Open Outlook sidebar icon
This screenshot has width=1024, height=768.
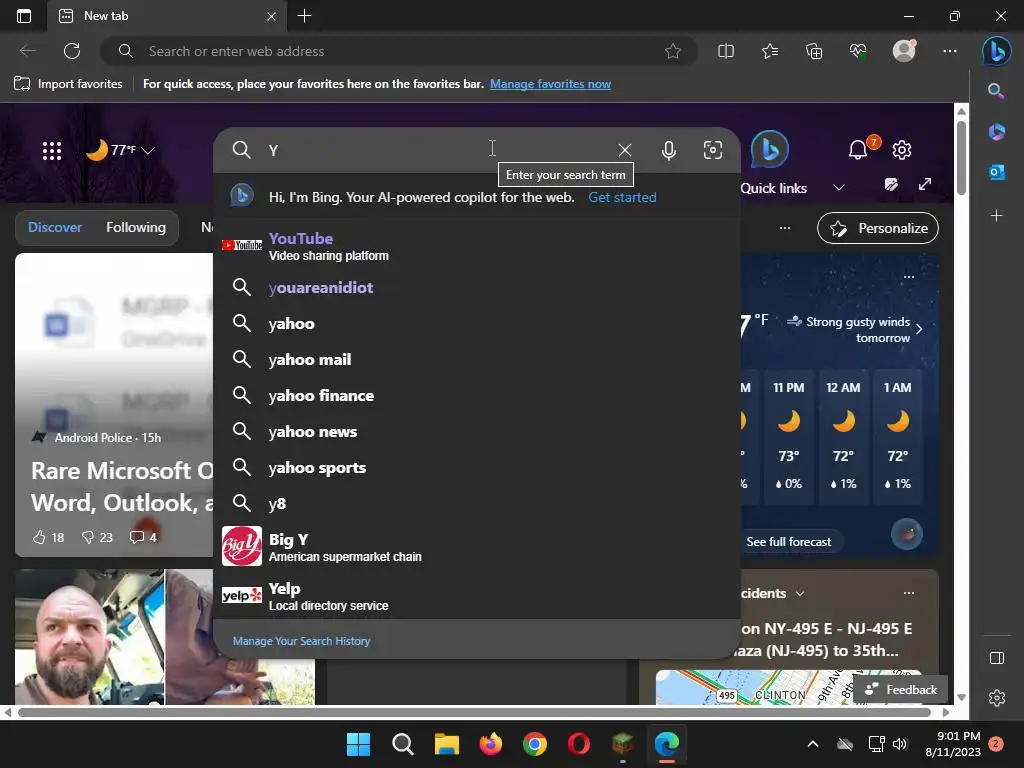point(996,172)
